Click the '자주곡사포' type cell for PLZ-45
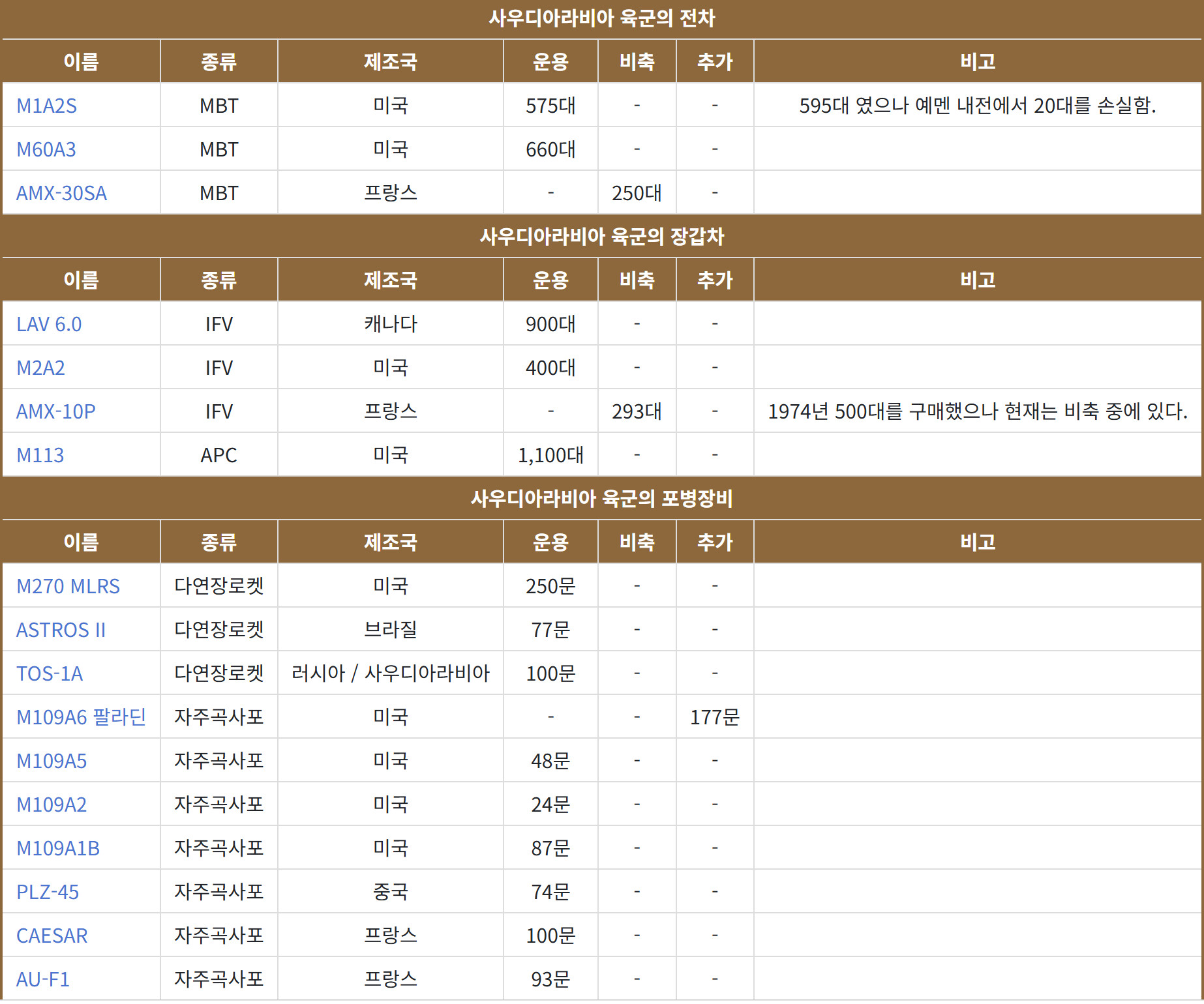Image resolution: width=1204 pixels, height=1004 pixels. coord(218,892)
